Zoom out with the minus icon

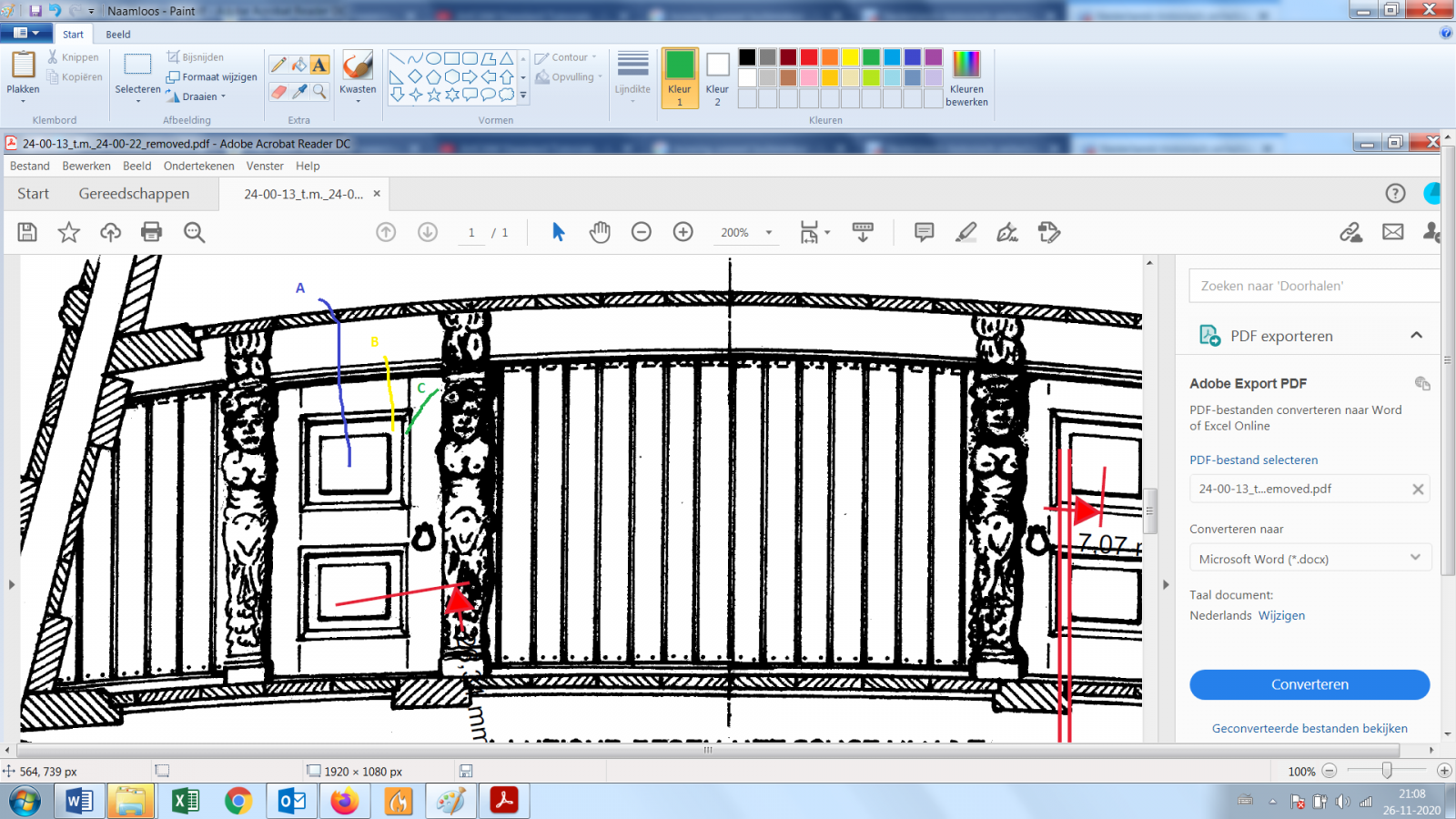point(642,232)
